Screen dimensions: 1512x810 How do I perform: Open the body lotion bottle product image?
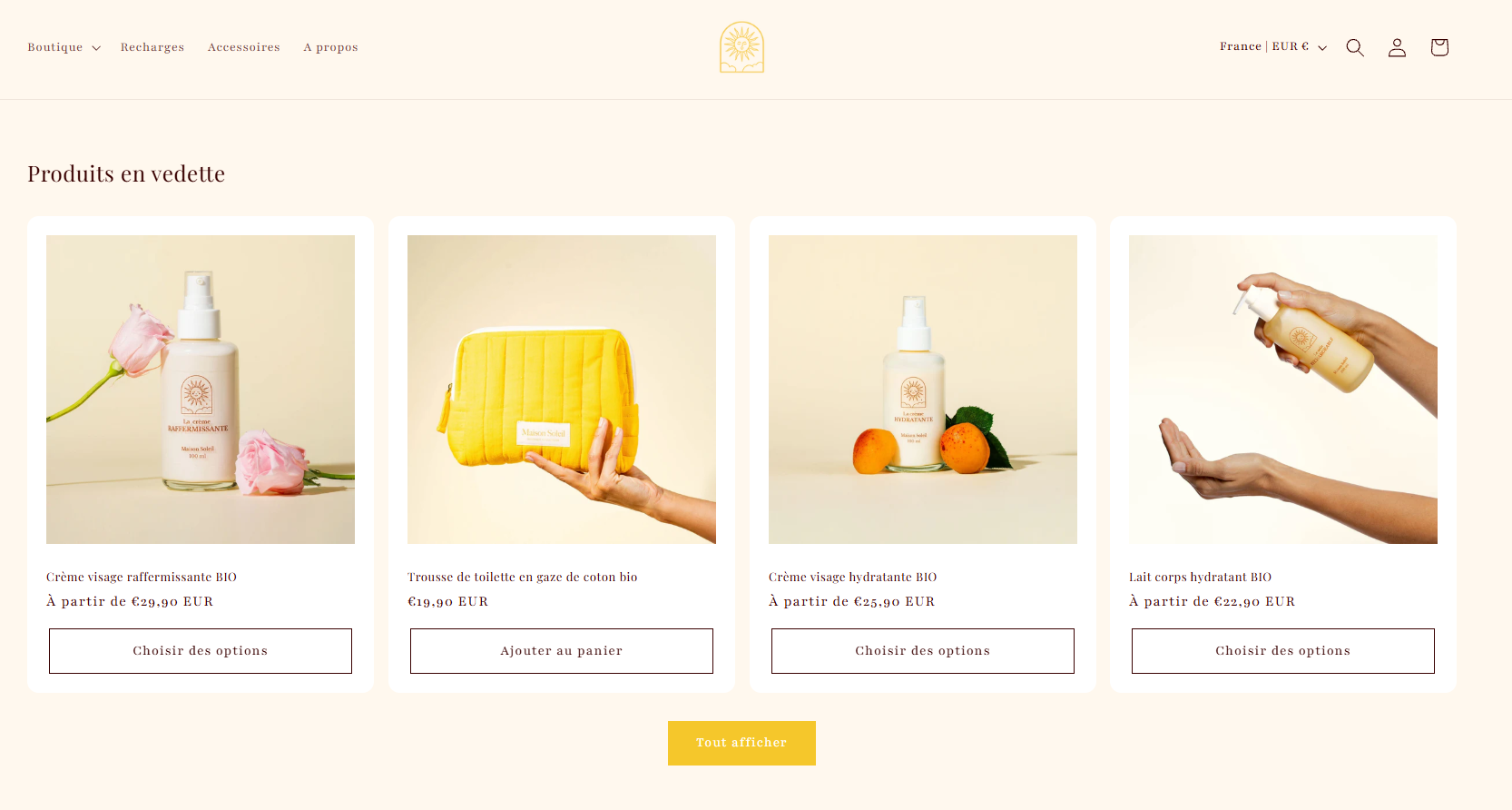click(1283, 390)
